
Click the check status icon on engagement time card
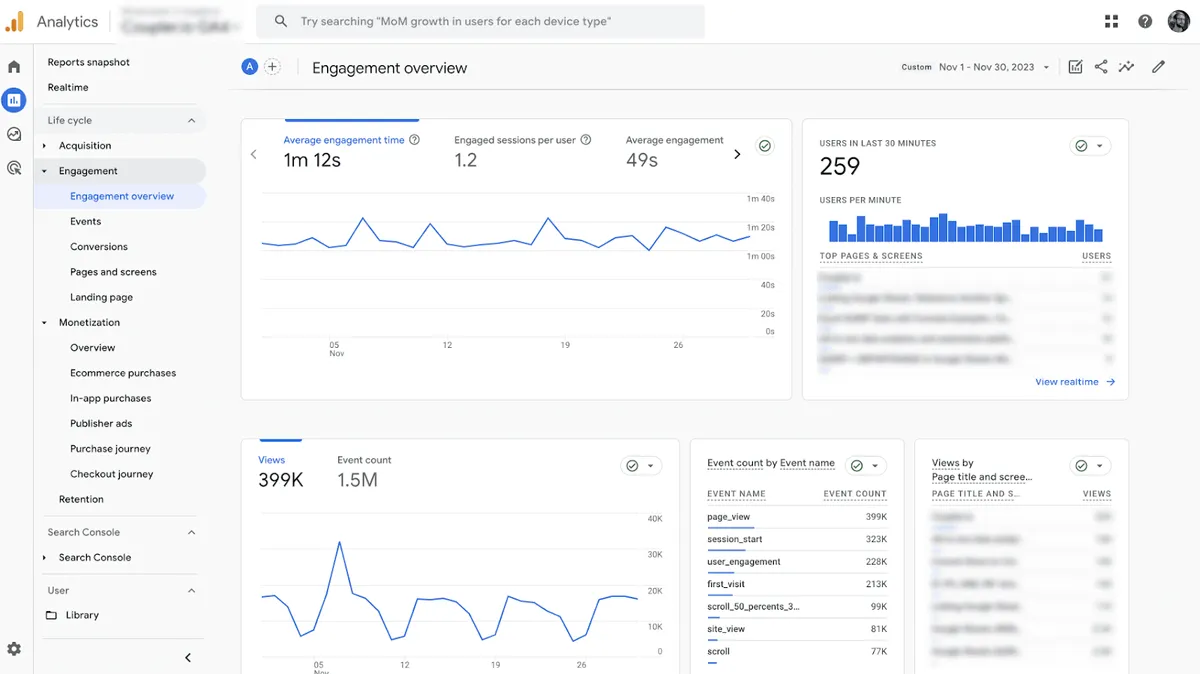pyautogui.click(x=765, y=146)
